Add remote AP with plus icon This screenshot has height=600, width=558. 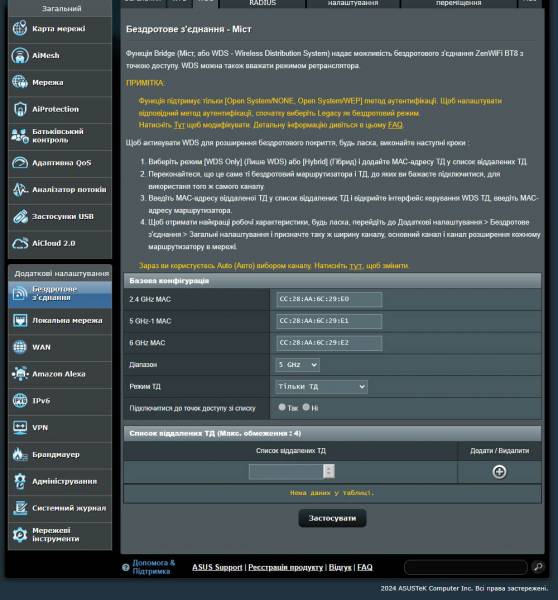click(x=499, y=472)
